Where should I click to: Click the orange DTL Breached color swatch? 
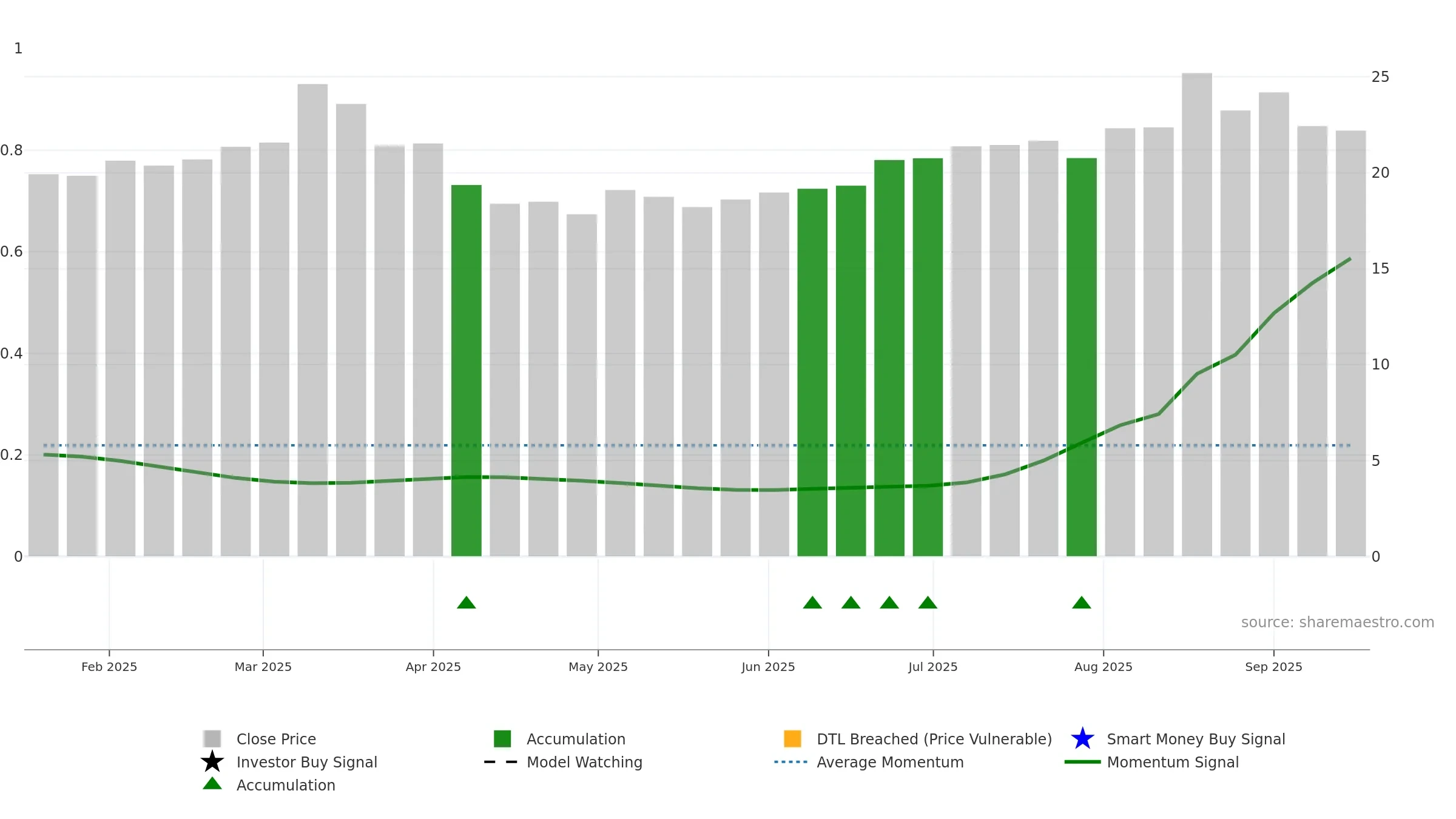pos(792,739)
